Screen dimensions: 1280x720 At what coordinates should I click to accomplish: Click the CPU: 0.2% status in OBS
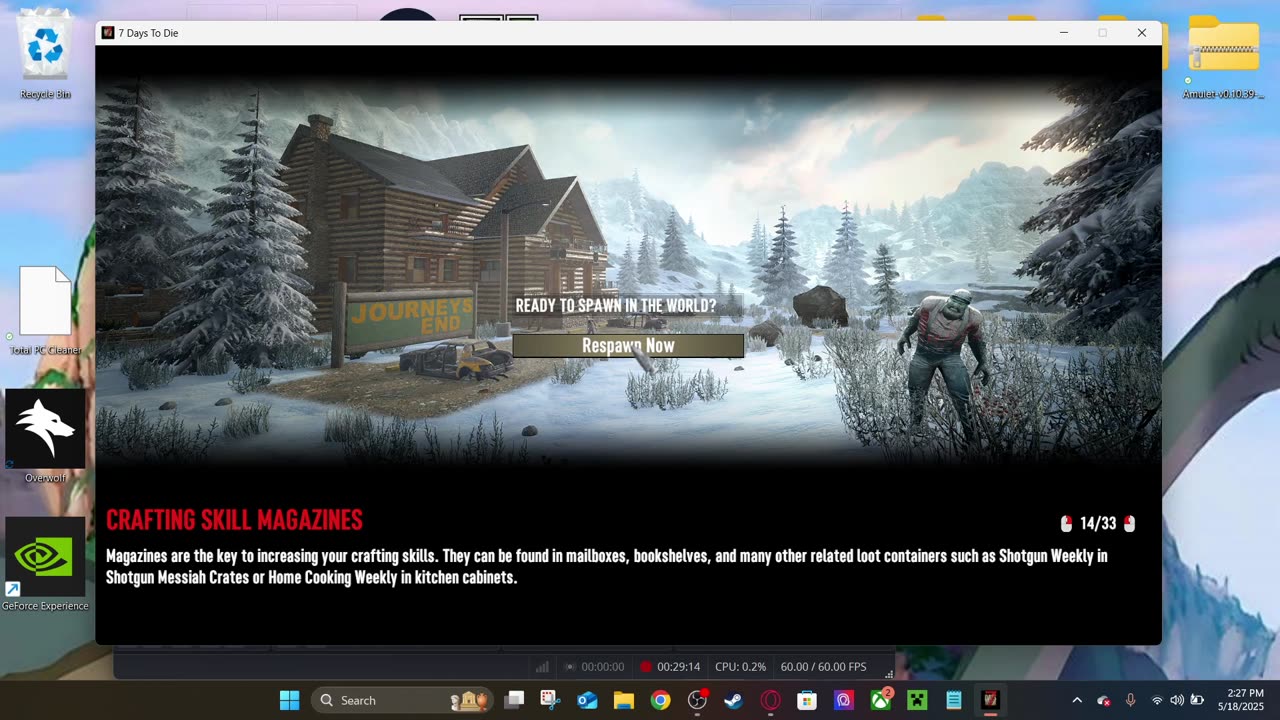click(x=740, y=667)
